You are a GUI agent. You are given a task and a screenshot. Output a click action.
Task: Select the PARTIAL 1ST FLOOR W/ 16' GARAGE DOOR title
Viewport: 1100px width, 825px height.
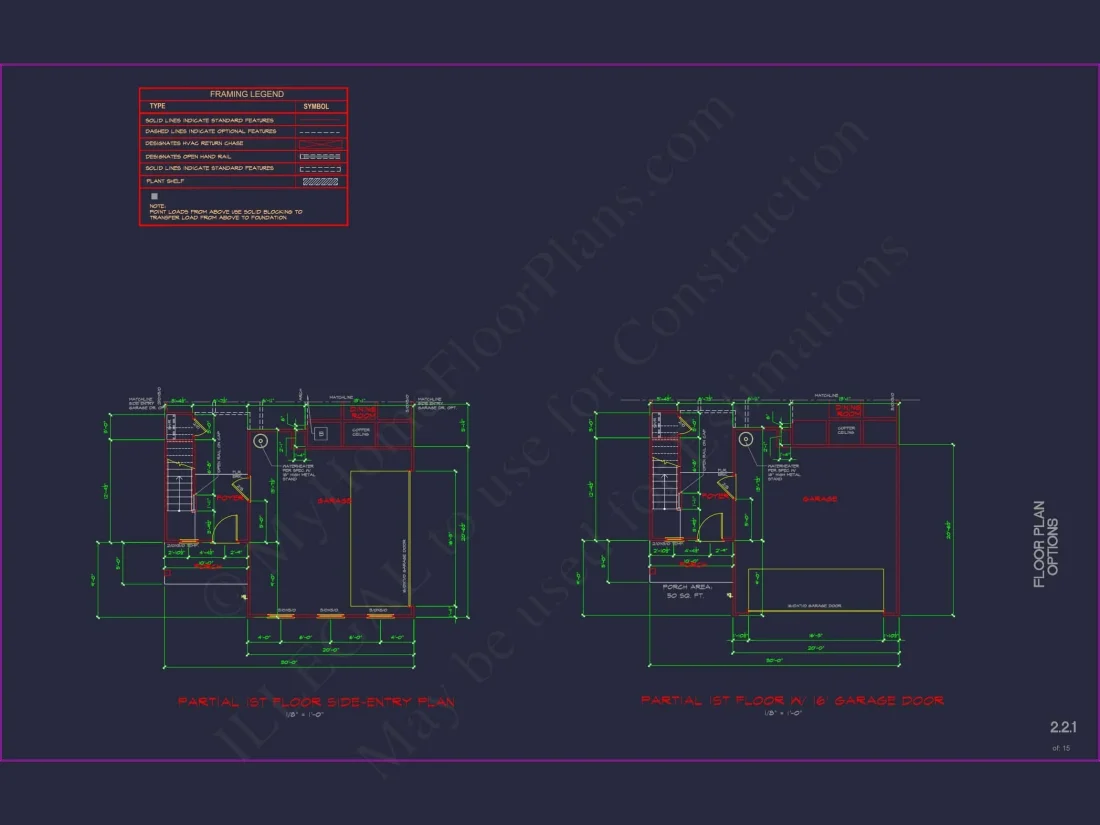(793, 701)
